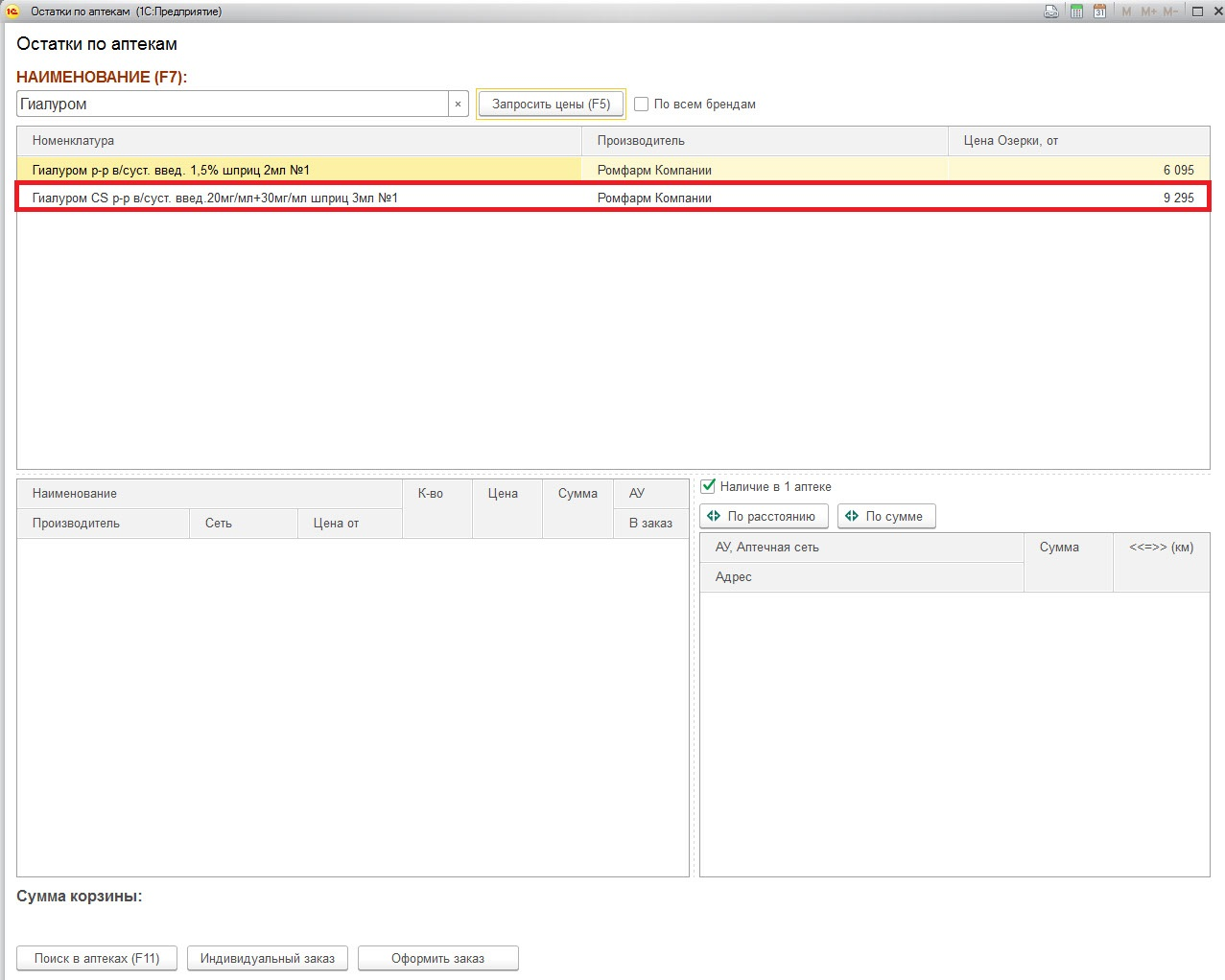
Task: Click the M+ memory add button
Action: [x=1148, y=12]
